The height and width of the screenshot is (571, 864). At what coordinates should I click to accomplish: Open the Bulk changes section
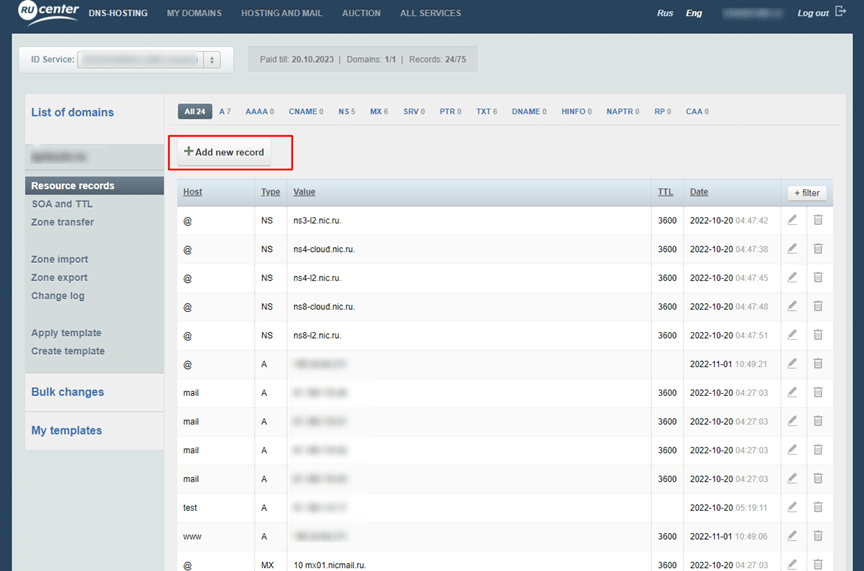tap(67, 392)
